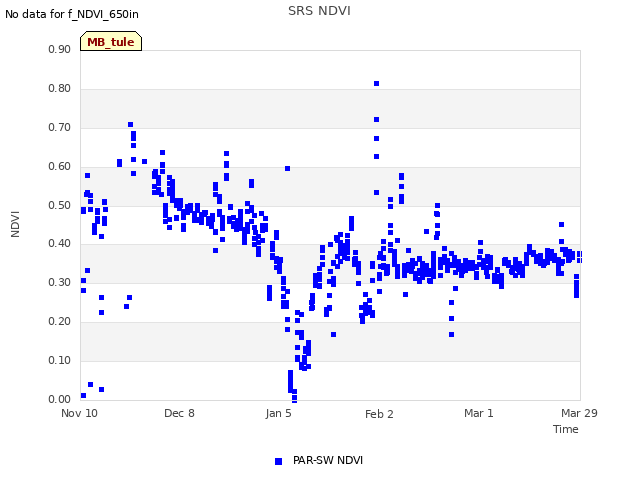Select the isolated data point near 0.60 in early January
Viewport: 640px width, 480px height.
click(287, 169)
